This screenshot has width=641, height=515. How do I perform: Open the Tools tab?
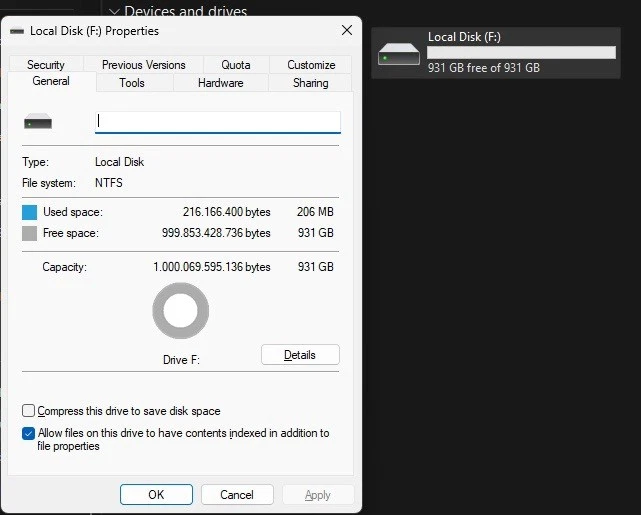pyautogui.click(x=132, y=83)
